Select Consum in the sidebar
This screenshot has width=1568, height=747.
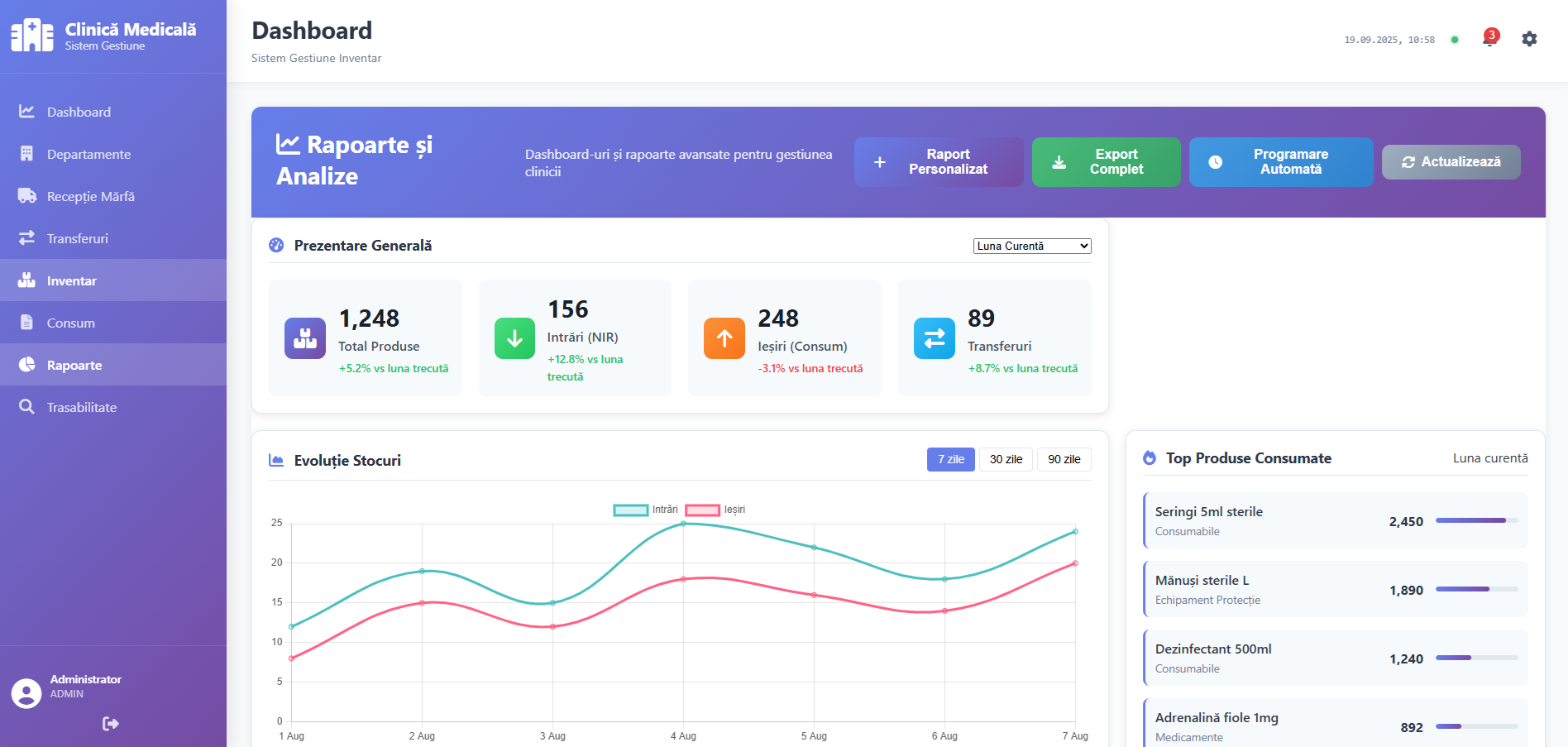tap(70, 323)
